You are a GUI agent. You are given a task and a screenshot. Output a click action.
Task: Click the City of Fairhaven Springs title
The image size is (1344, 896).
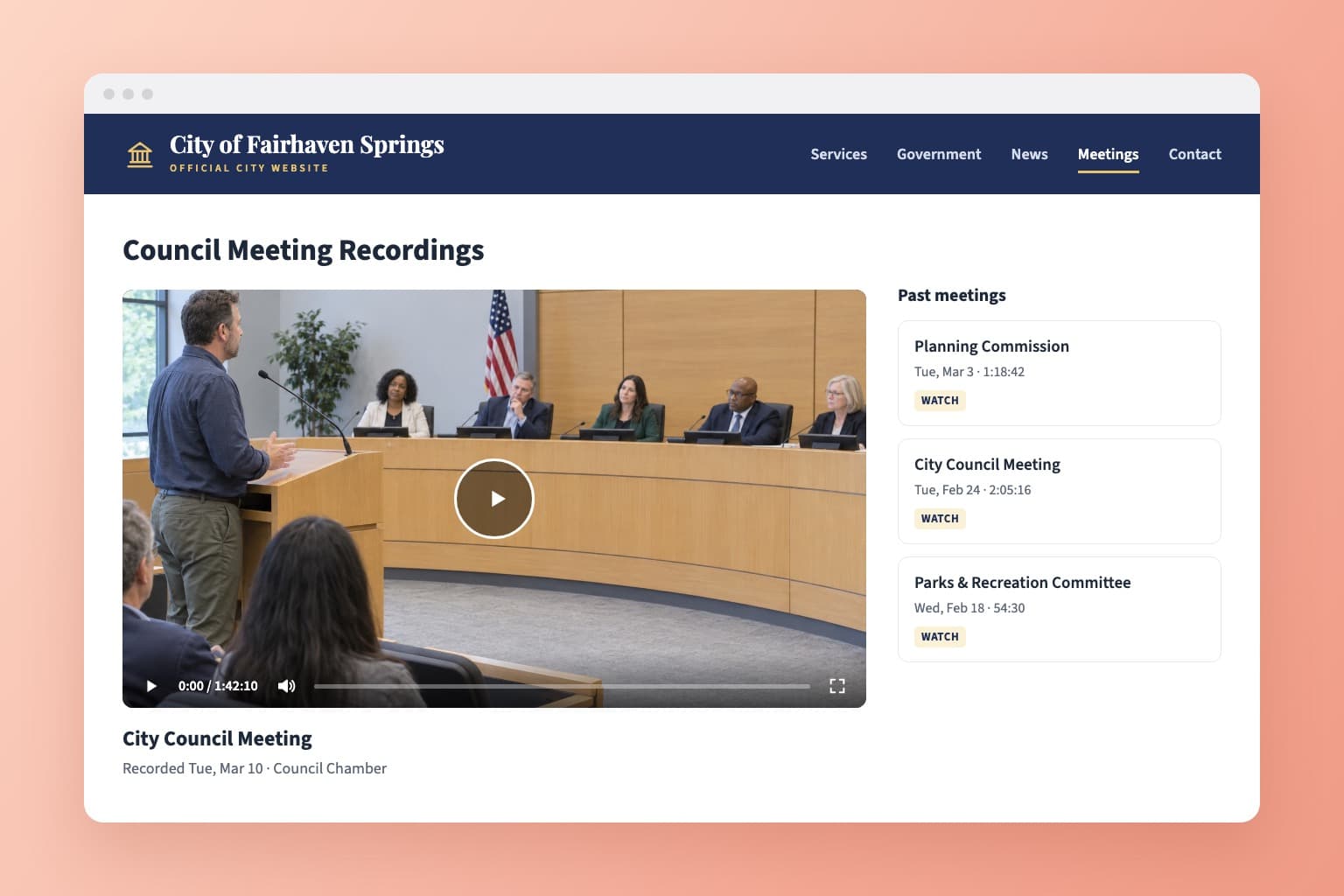coord(307,144)
